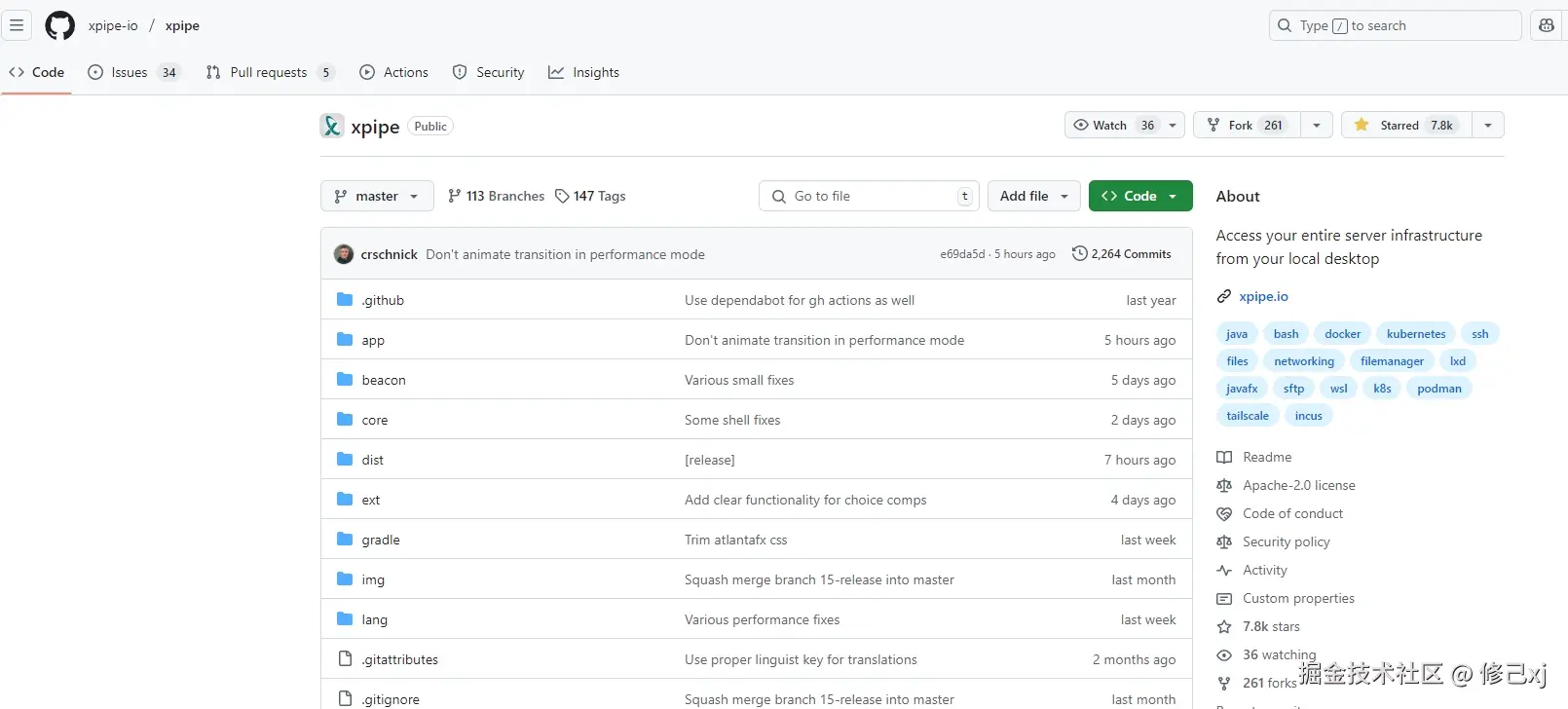This screenshot has width=1568, height=709.
Task: Expand the fork options dropdown arrow
Action: coord(1317,125)
